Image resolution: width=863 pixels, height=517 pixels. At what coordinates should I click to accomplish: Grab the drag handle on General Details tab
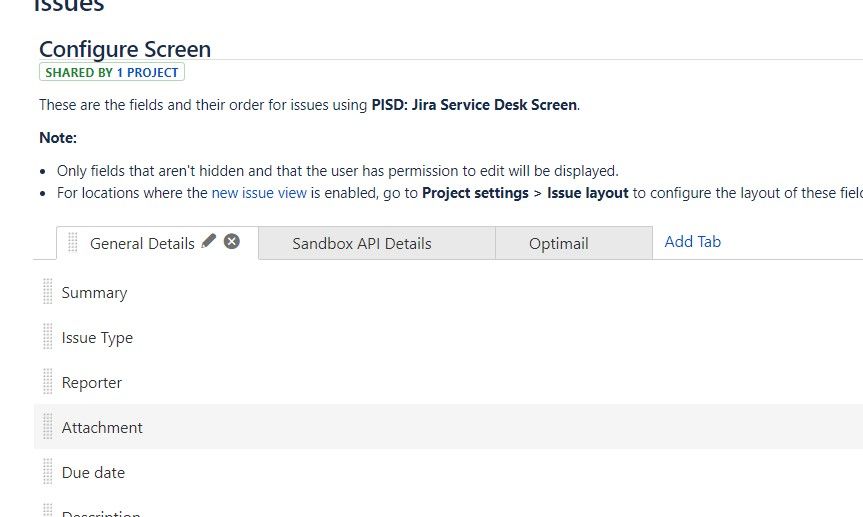coord(72,242)
